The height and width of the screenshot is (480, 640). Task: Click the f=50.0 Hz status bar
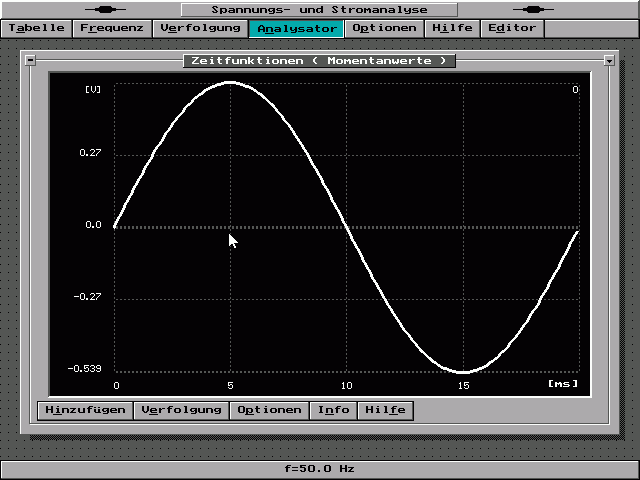tap(320, 468)
